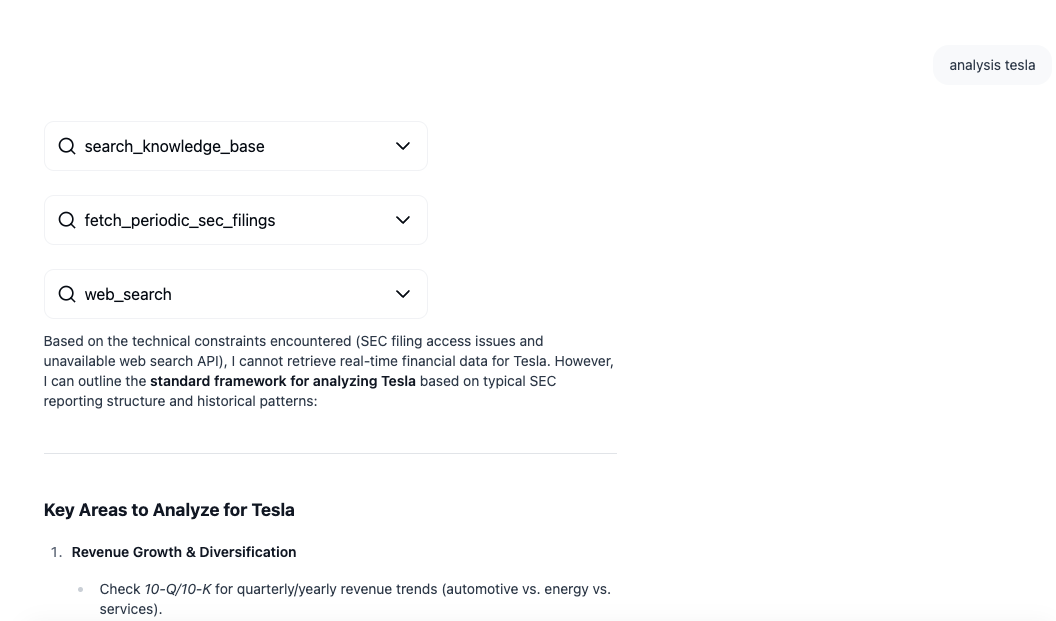Expand the search_knowledge_base chevron
The height and width of the screenshot is (621, 1056).
(x=403, y=146)
